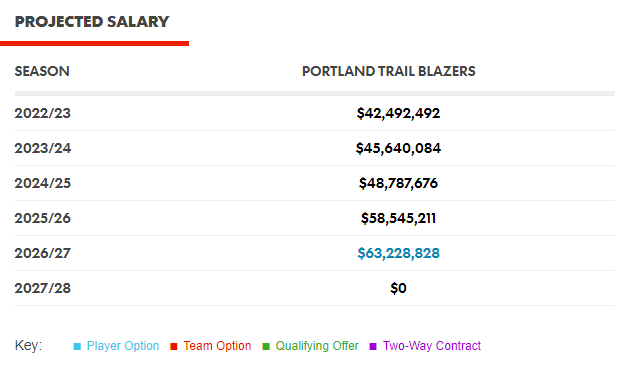Select the 2022/23 season row
The image size is (630, 375).
(315, 113)
